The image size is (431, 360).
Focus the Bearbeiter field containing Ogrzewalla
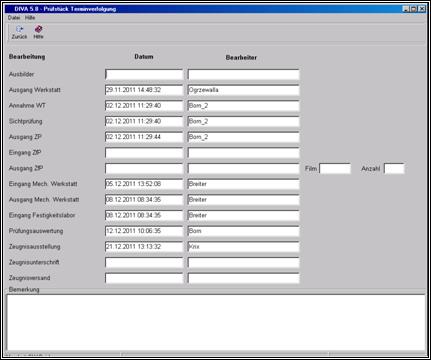click(243, 90)
